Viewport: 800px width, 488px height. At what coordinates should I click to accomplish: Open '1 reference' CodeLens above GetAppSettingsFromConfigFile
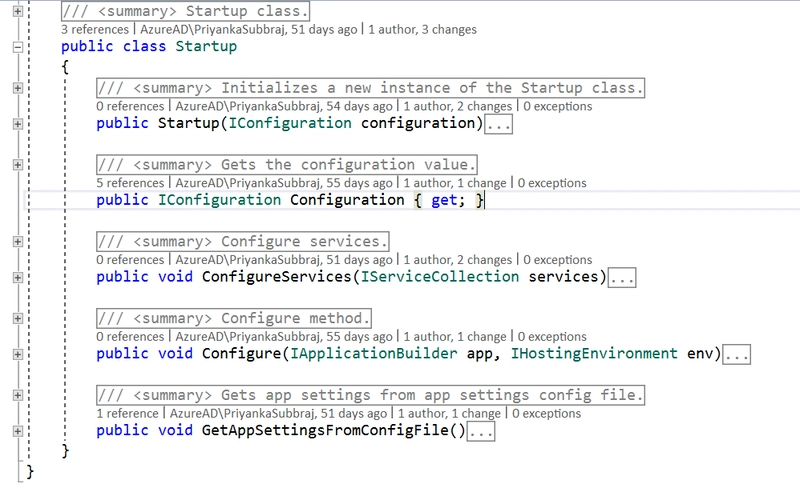coord(130,413)
